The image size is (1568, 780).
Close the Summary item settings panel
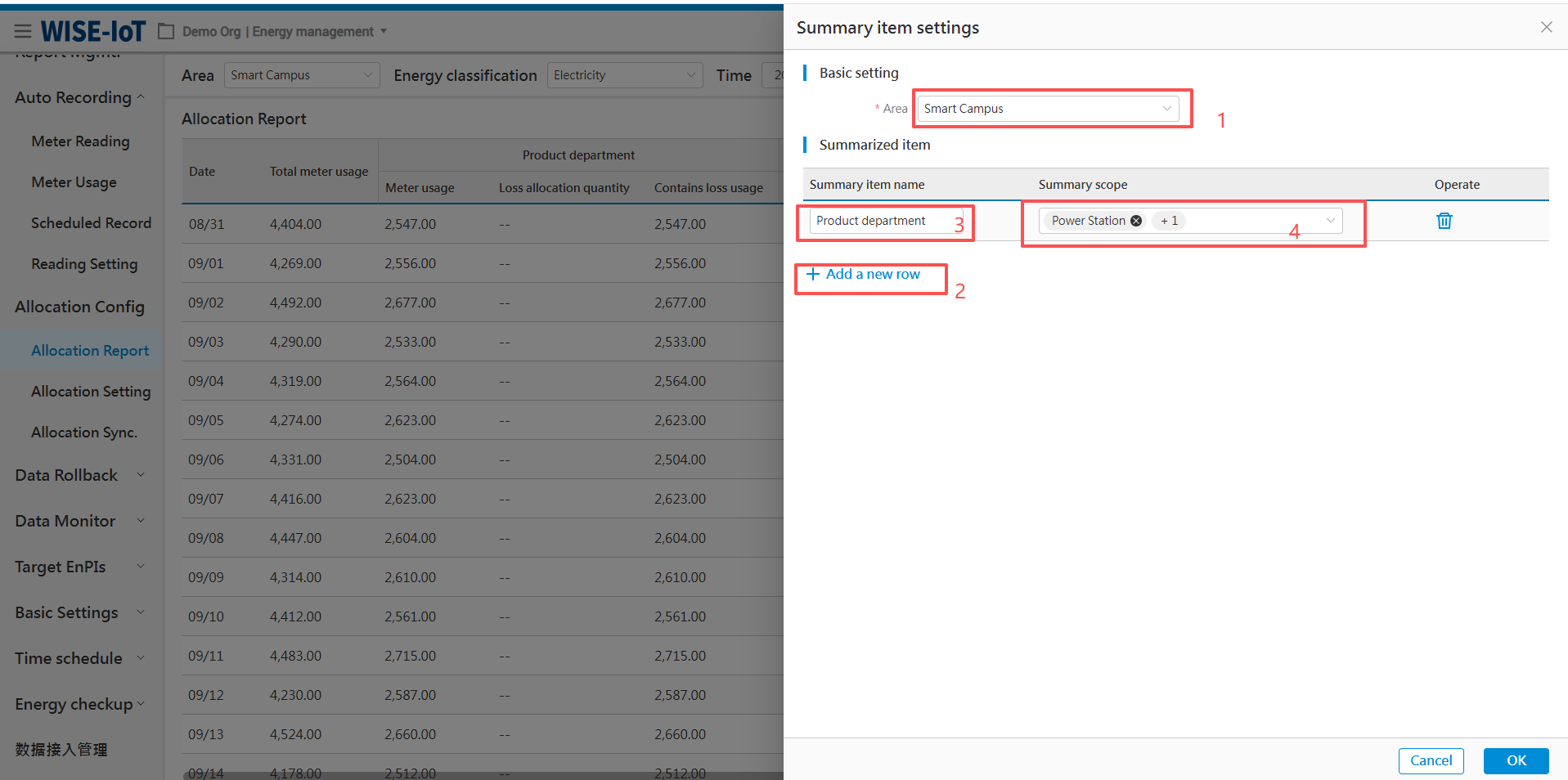click(1546, 27)
